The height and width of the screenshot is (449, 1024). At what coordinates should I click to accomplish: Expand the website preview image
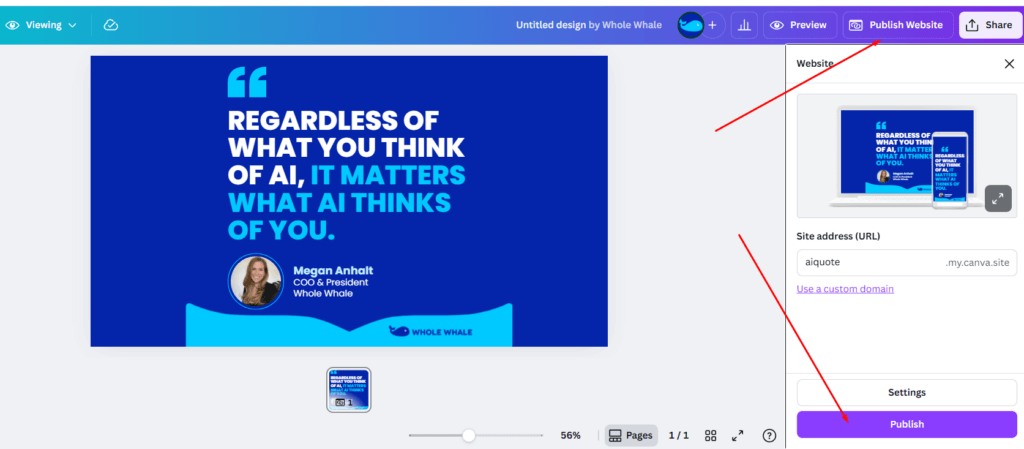pyautogui.click(x=997, y=198)
